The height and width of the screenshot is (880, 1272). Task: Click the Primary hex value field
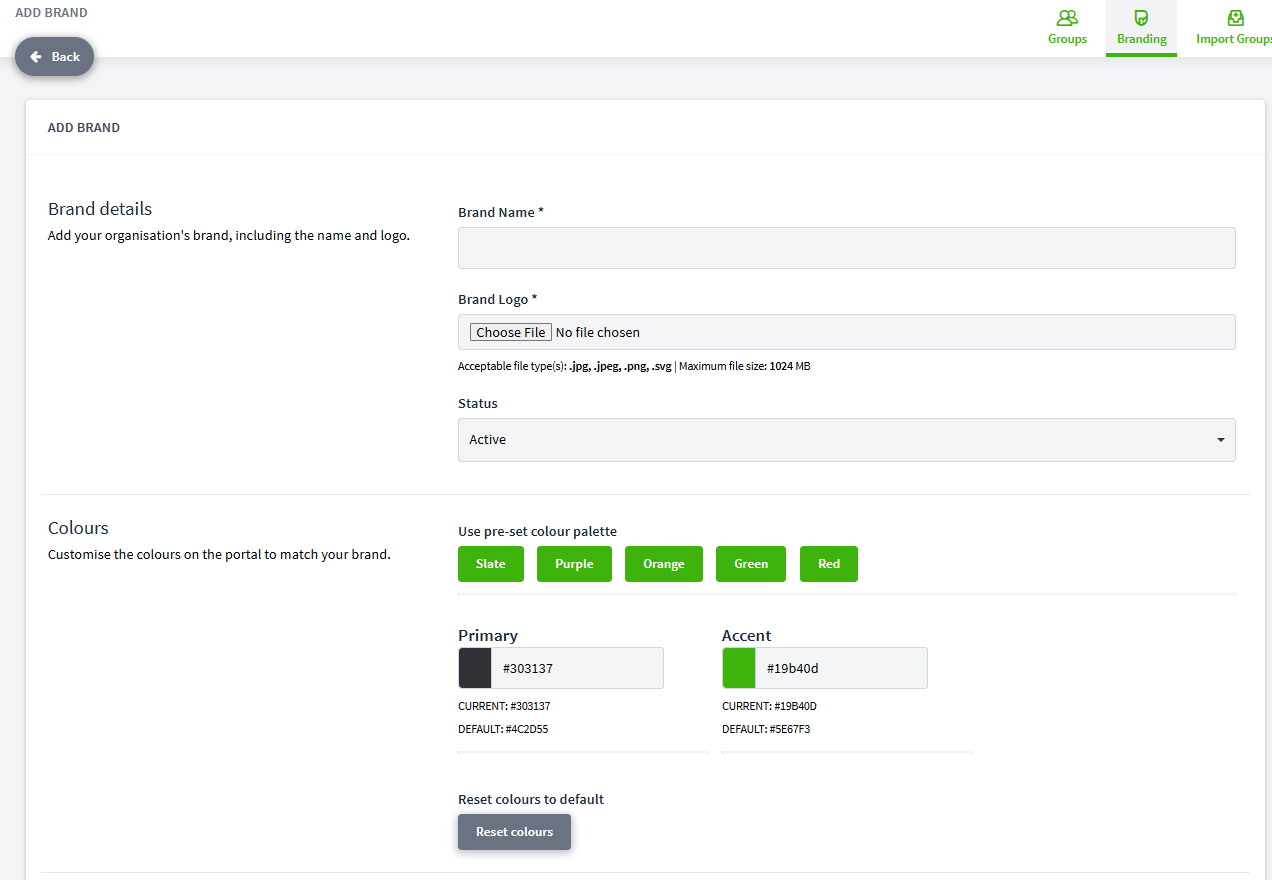[x=577, y=668]
